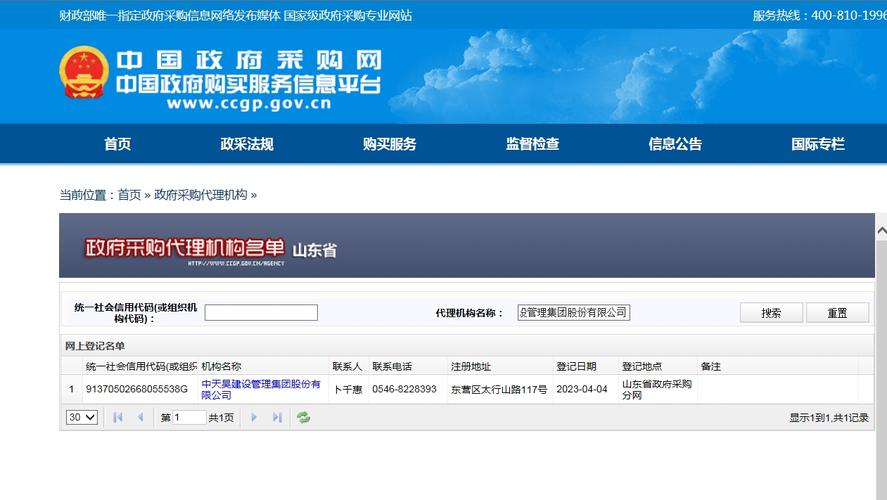Click the 代理机构名称 input field
Image resolution: width=887 pixels, height=500 pixels.
pyautogui.click(x=574, y=313)
